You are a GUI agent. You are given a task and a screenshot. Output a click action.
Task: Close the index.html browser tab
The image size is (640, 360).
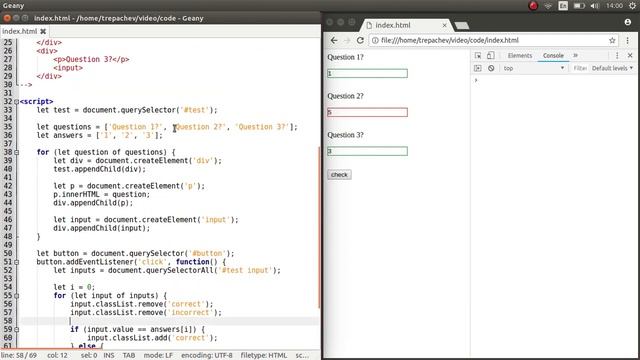(x=444, y=25)
